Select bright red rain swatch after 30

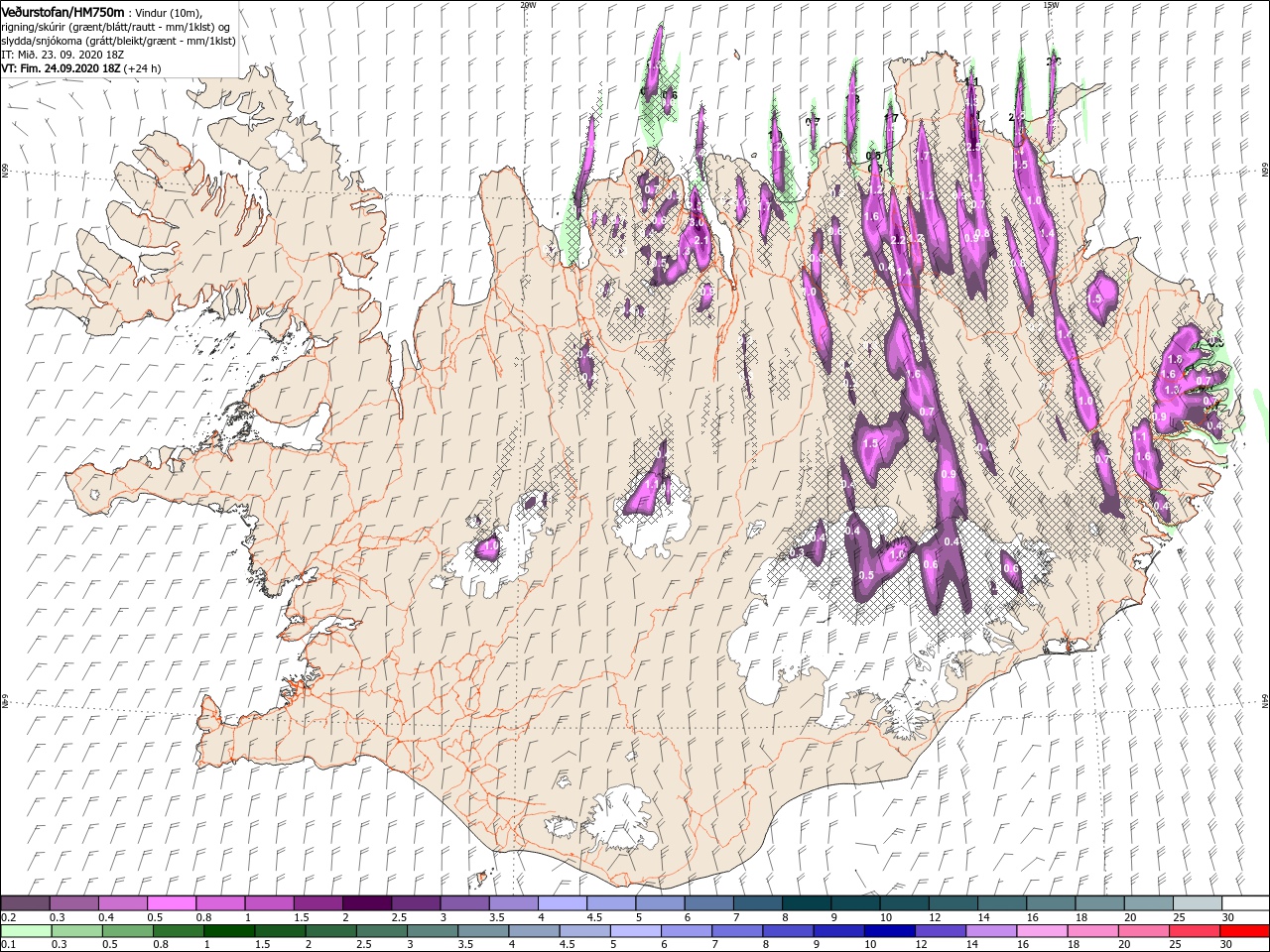(x=1245, y=931)
